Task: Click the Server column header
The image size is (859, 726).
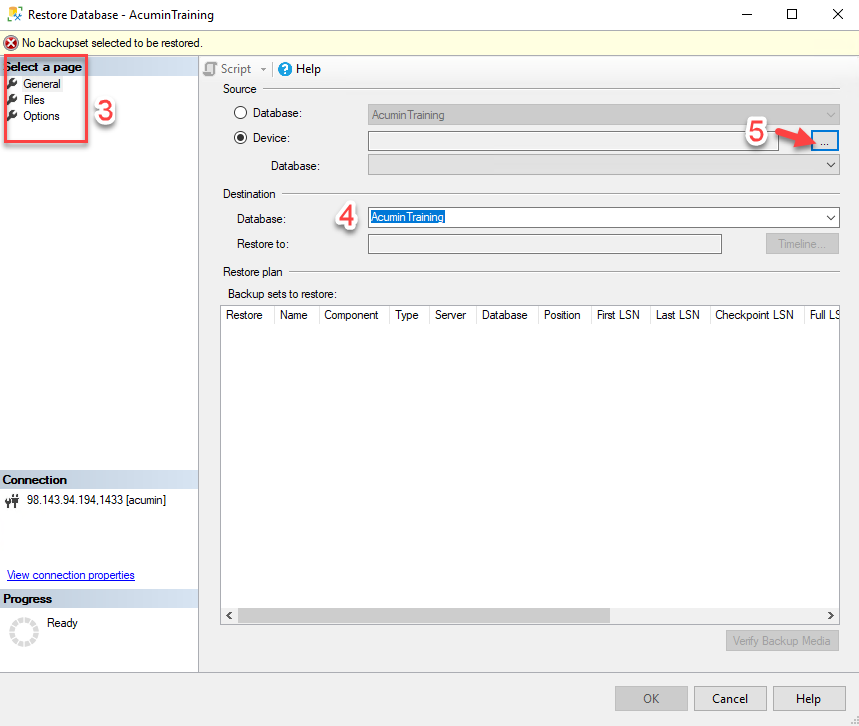Action: (x=453, y=315)
